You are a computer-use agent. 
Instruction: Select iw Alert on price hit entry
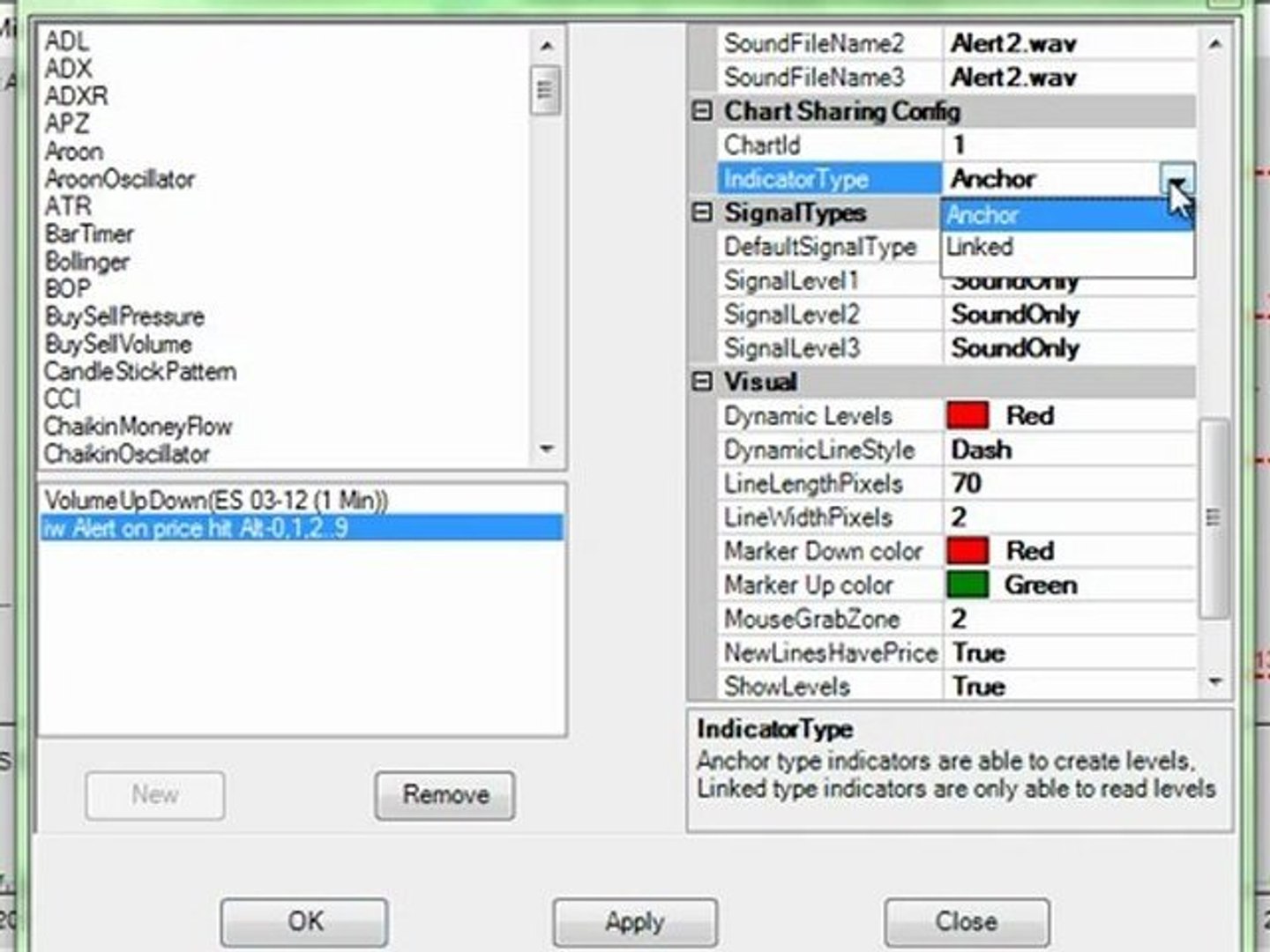(x=302, y=528)
